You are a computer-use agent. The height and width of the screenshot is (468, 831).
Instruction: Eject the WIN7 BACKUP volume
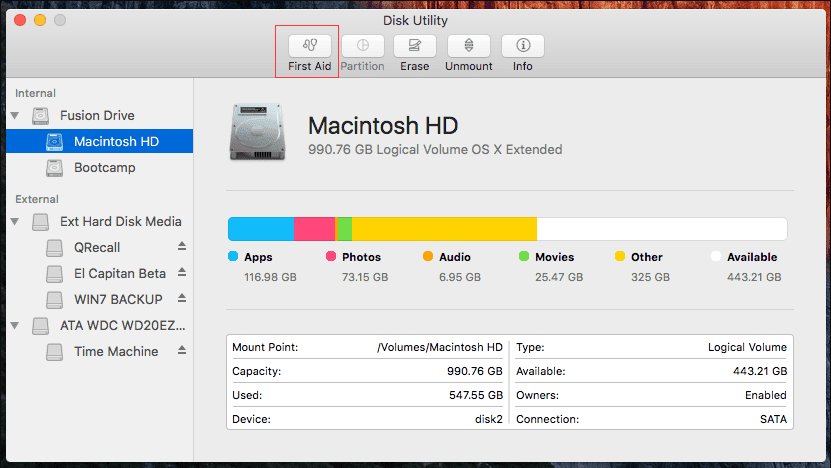(x=182, y=298)
